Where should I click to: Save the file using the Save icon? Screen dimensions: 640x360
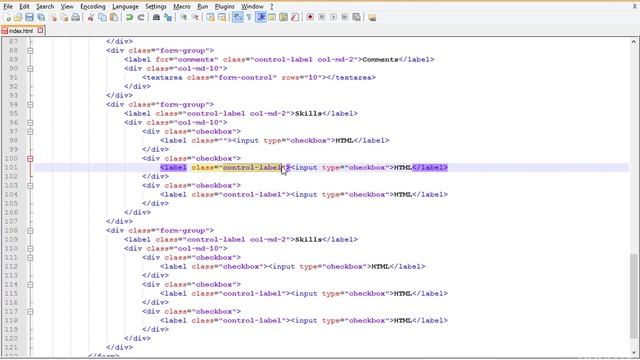(x=29, y=18)
